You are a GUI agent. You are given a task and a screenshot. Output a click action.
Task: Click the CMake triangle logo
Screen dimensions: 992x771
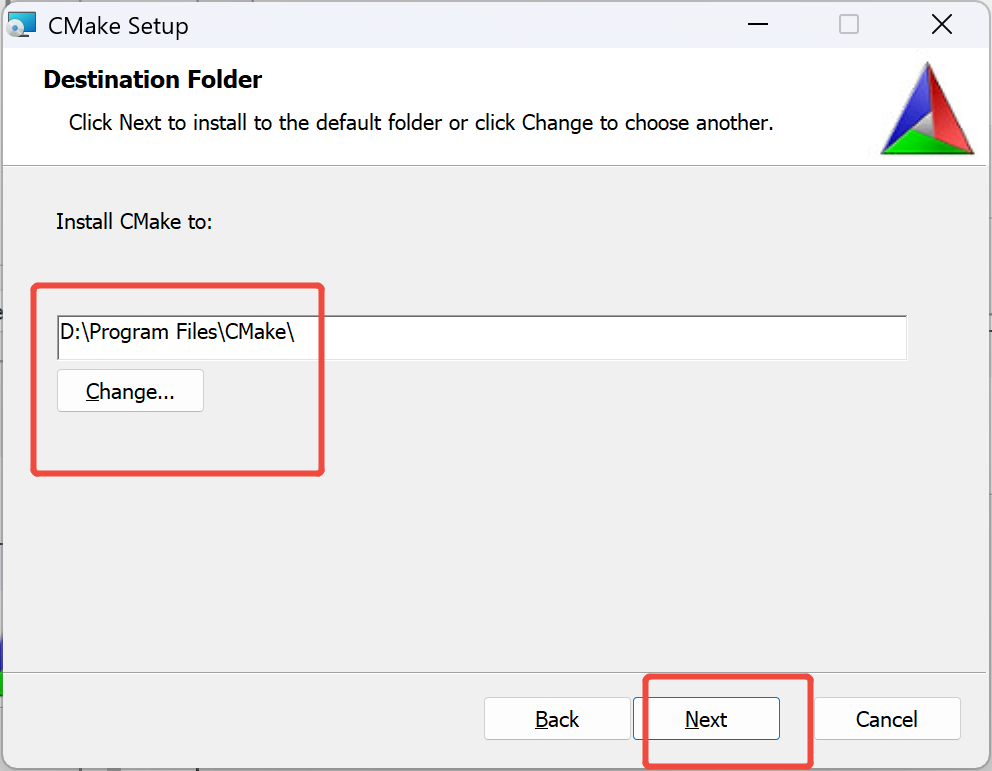(927, 108)
